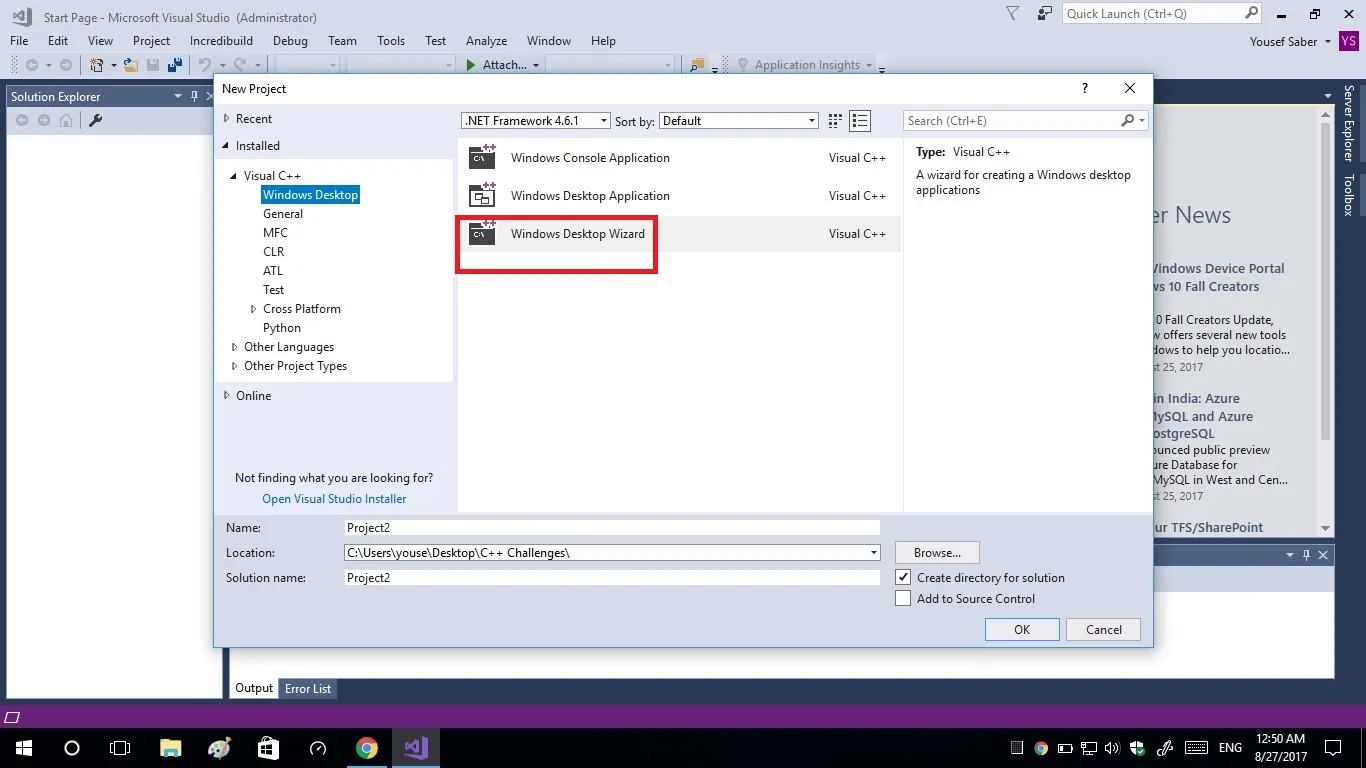Click the Windows Desktop Wizard template icon

pyautogui.click(x=482, y=233)
